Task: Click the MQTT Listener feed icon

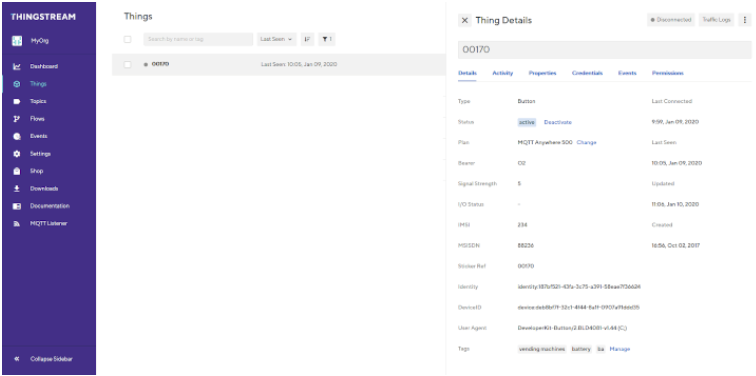Action: [x=17, y=224]
